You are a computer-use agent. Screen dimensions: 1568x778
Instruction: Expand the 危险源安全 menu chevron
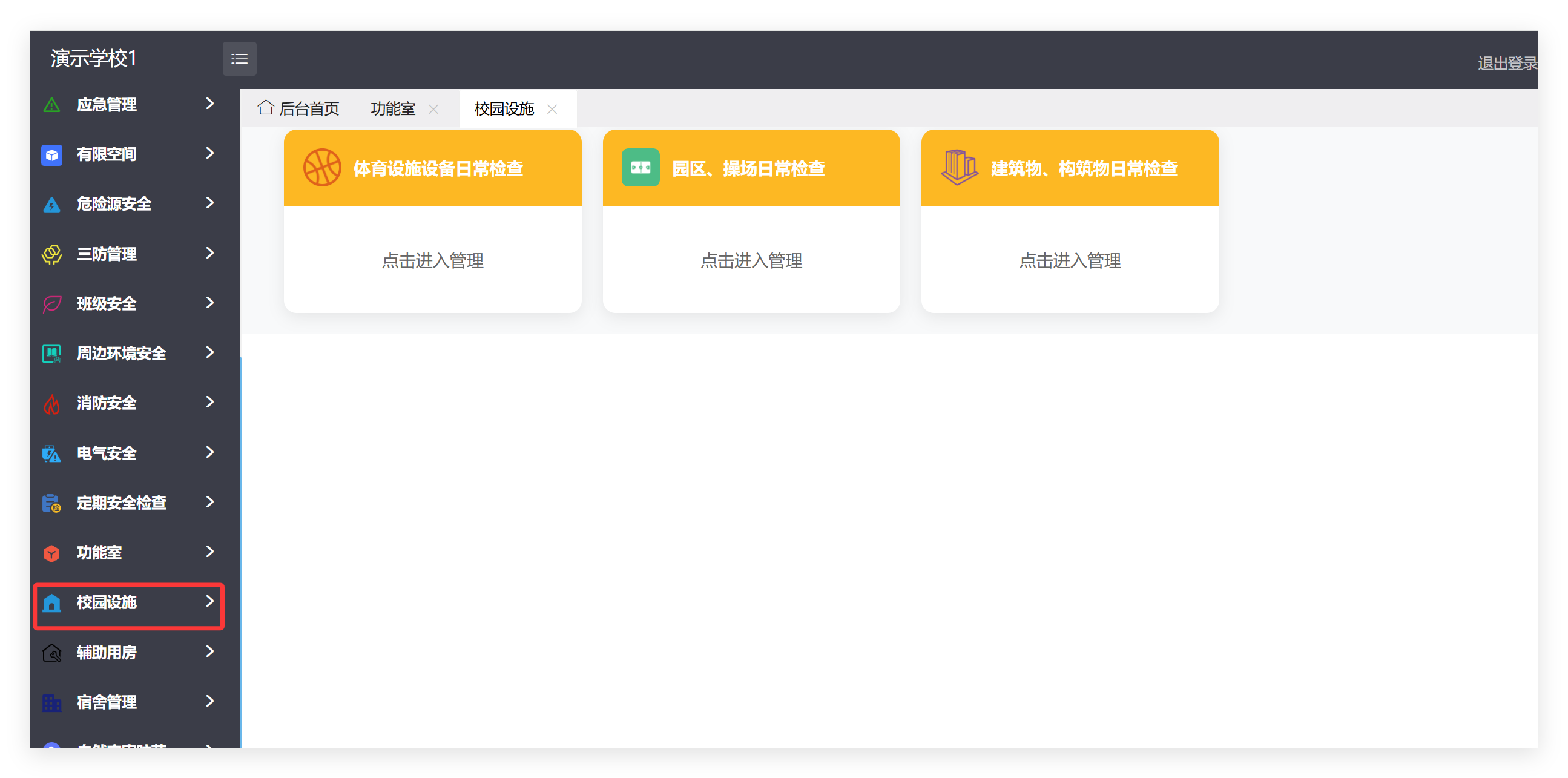tap(210, 204)
